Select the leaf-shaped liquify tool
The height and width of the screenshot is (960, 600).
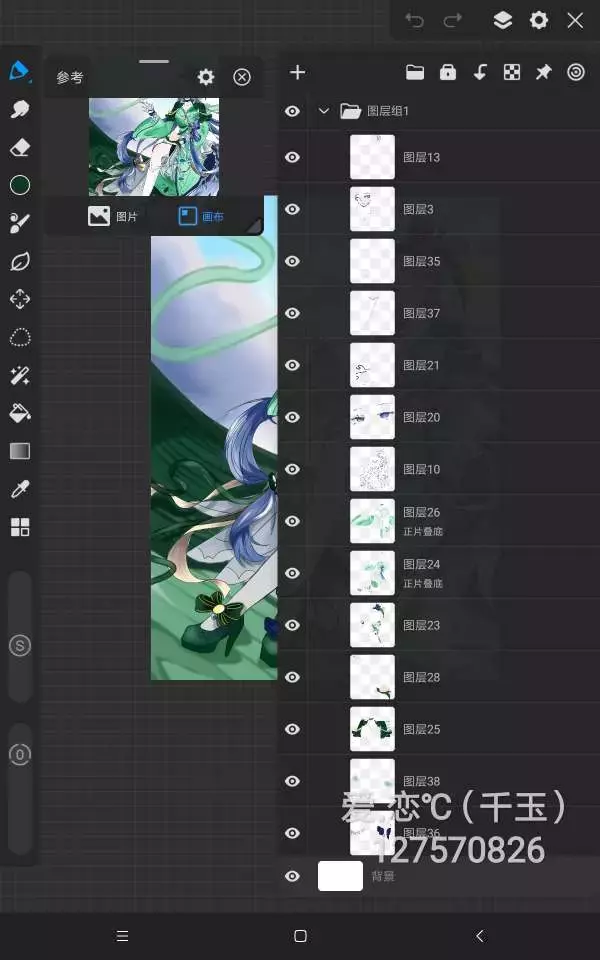coord(20,261)
